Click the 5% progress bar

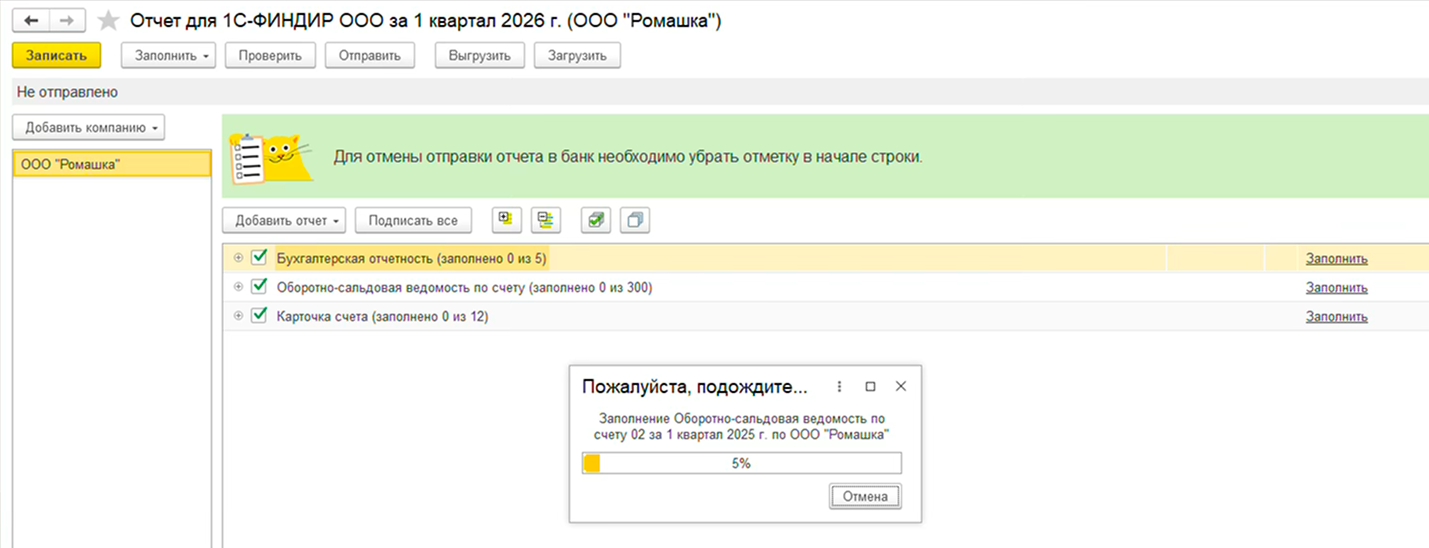click(x=741, y=464)
